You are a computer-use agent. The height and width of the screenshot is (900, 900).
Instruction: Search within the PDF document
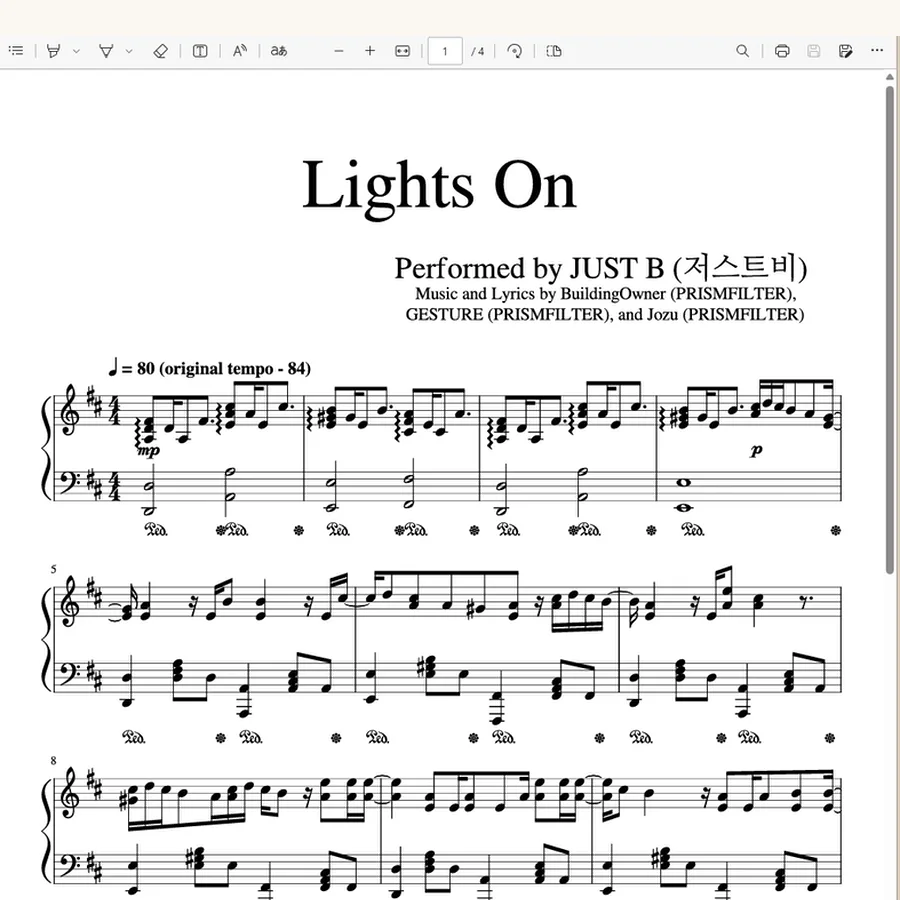pyautogui.click(x=742, y=51)
